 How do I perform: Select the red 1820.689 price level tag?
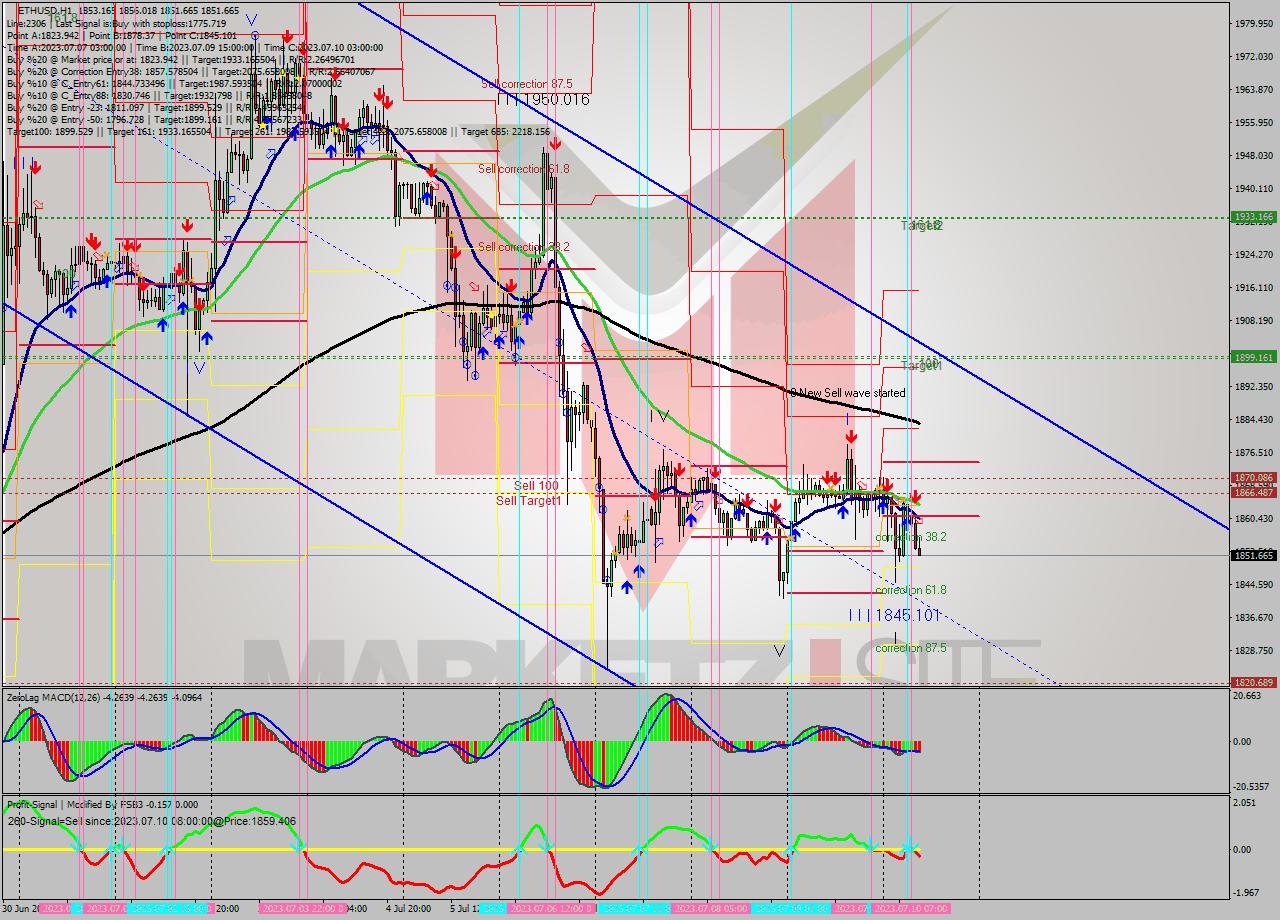[1252, 683]
